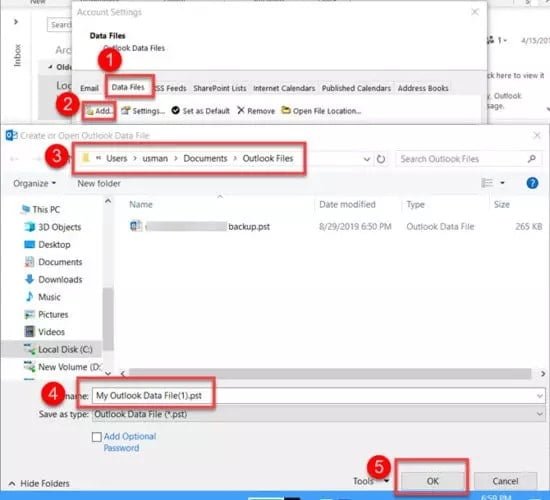Screen dimensions: 550x500
Task: Click Users in the address path
Action: click(117, 159)
